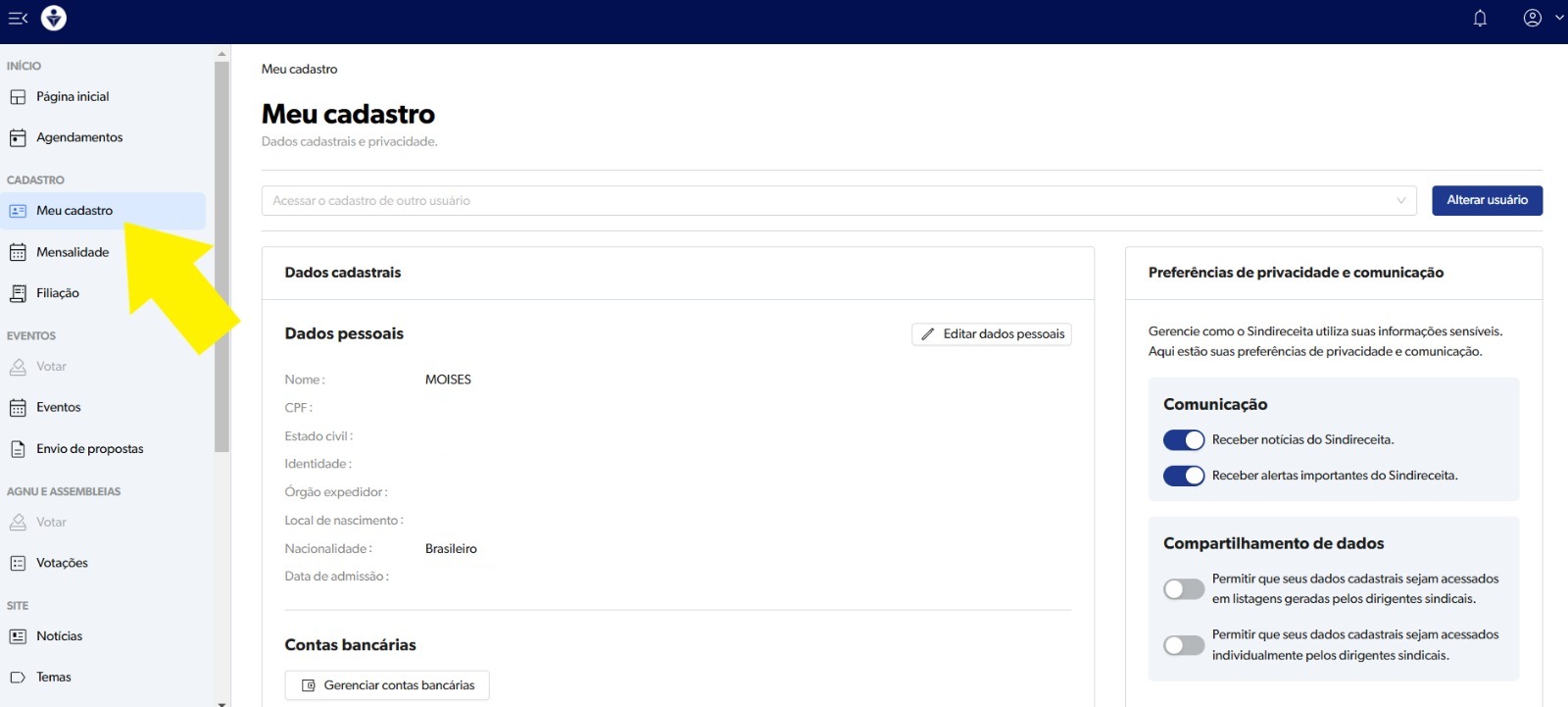Open the user profile account icon
The height and width of the screenshot is (707, 1568).
[x=1532, y=18]
